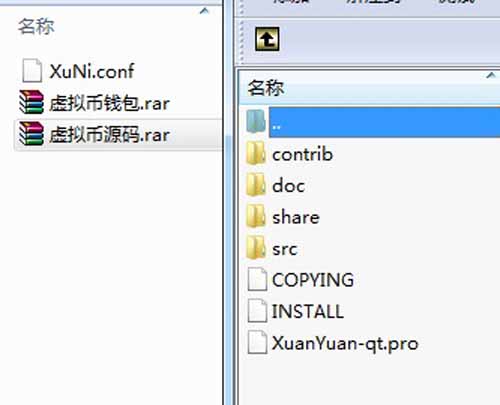
Task: Toggle sort arrow above left 名称 column
Action: [x=204, y=11]
